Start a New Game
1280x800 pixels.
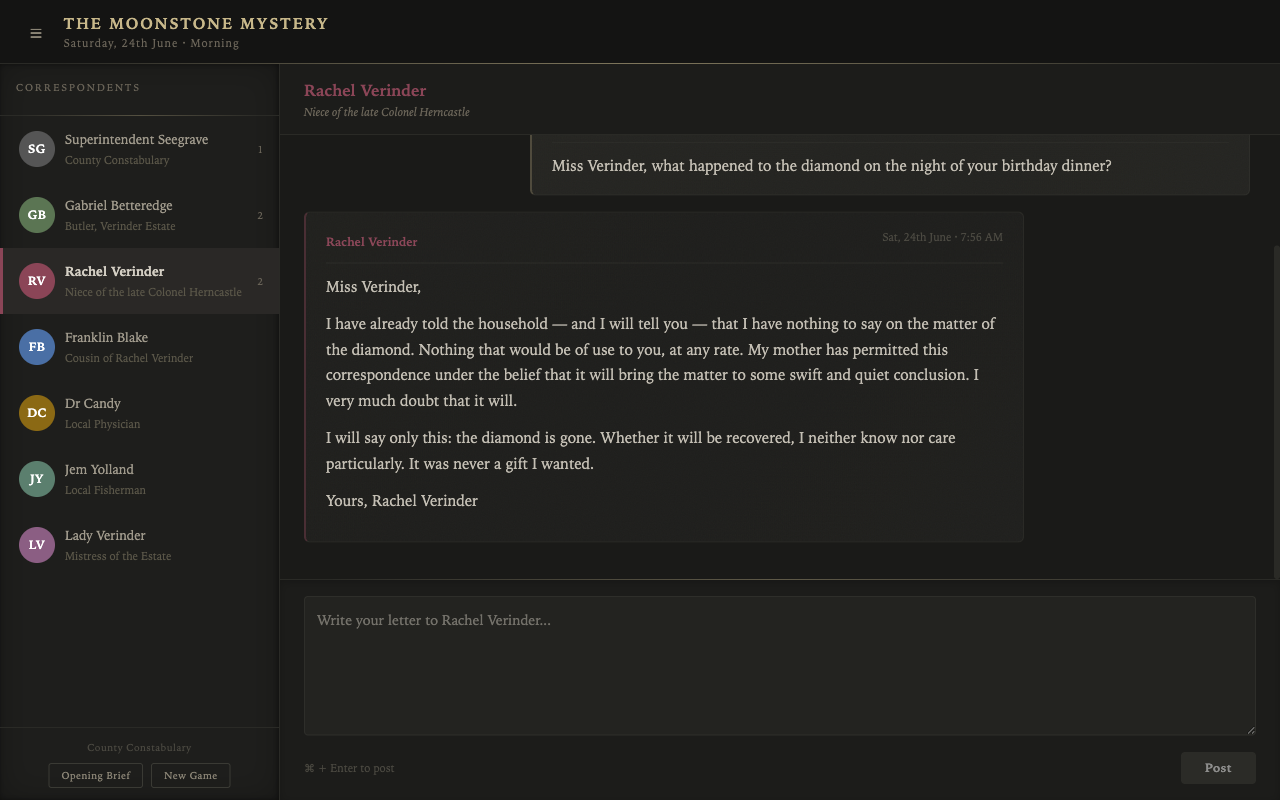(x=190, y=776)
